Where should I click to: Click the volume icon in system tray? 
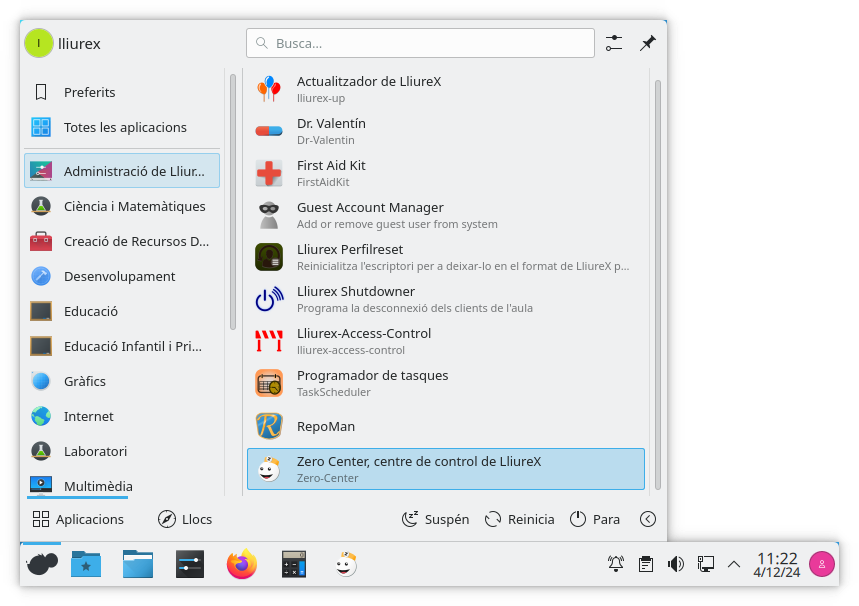[676, 564]
